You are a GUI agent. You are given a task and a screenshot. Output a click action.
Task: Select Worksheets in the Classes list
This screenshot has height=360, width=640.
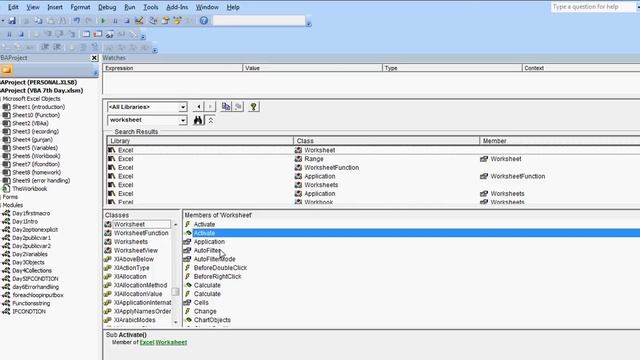pos(131,242)
